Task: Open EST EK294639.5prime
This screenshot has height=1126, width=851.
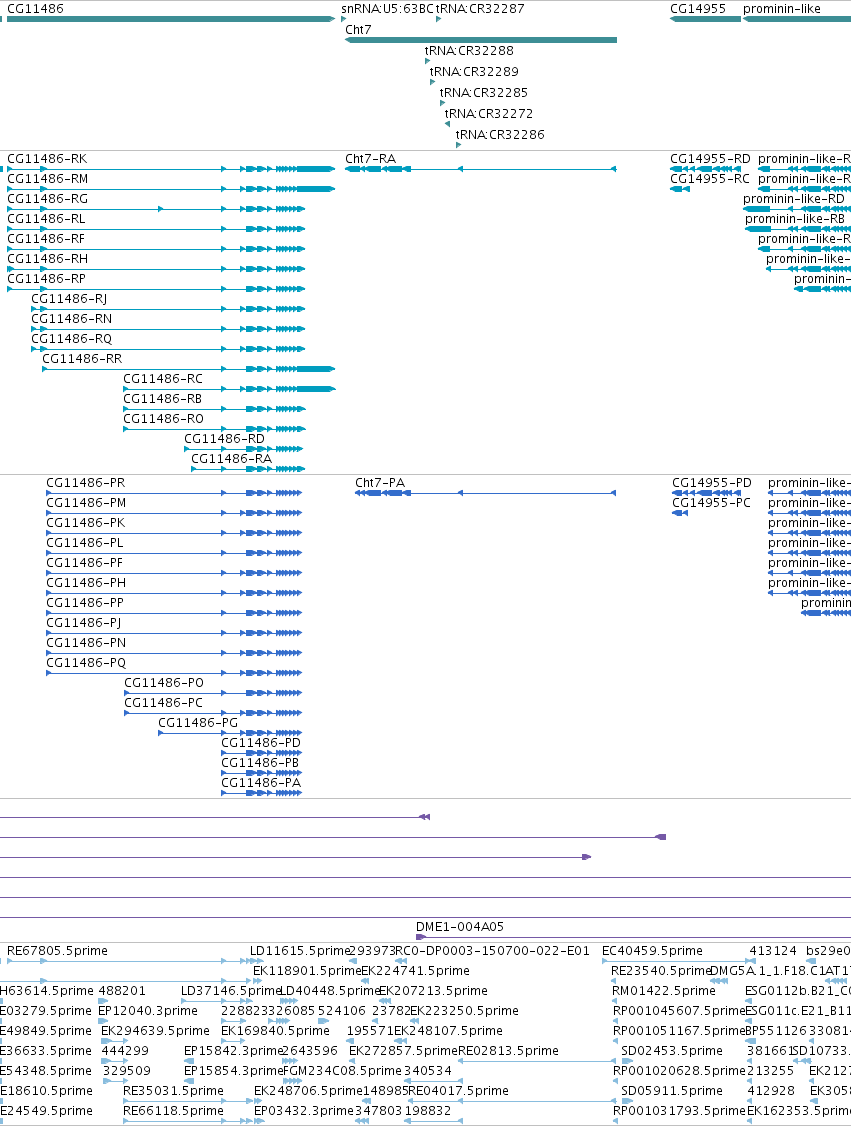Action: point(155,1030)
